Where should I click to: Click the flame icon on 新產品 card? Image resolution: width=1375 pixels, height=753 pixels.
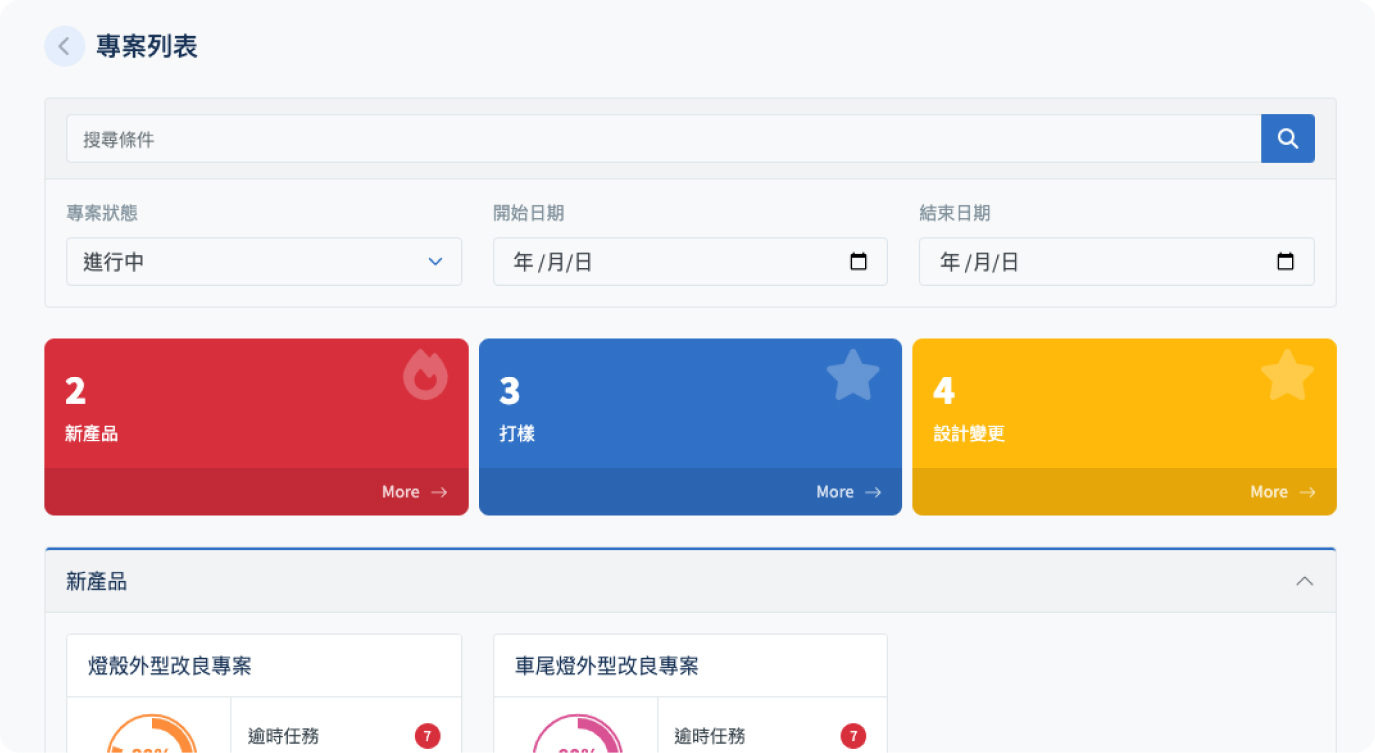[x=425, y=376]
